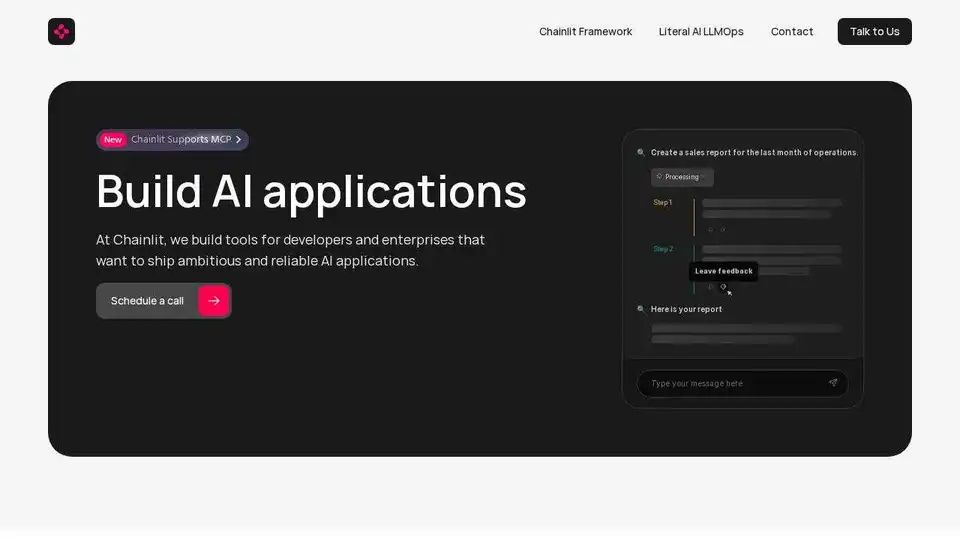Click the Leave feedback tooltip
The image size is (960, 540).
(724, 271)
